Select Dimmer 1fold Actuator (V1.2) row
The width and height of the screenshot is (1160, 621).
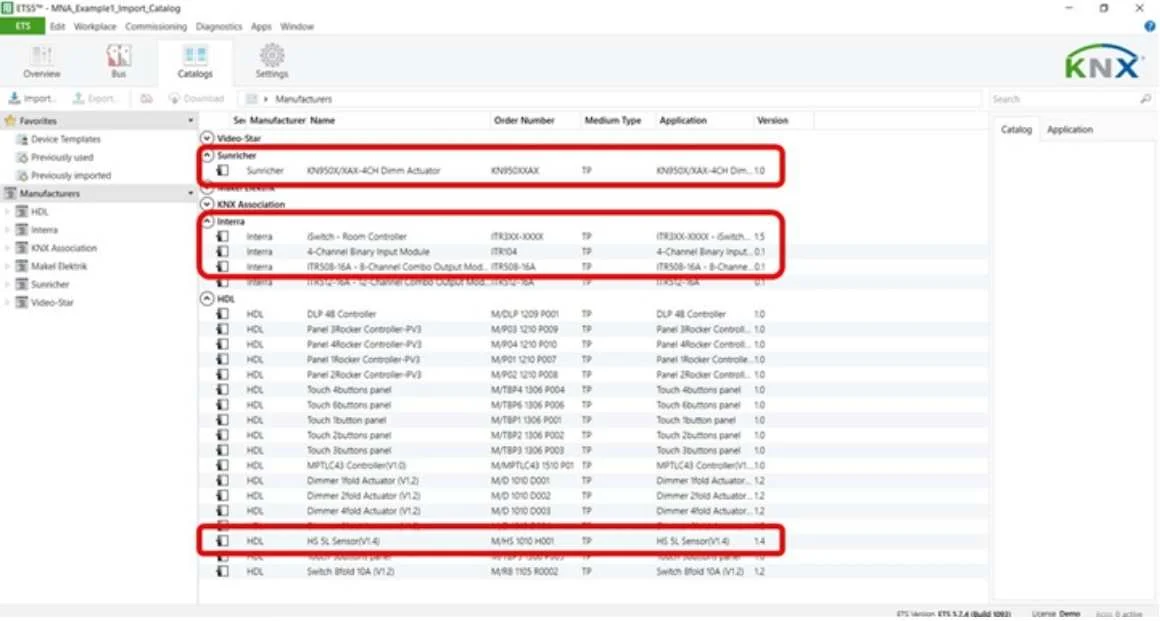pos(593,480)
